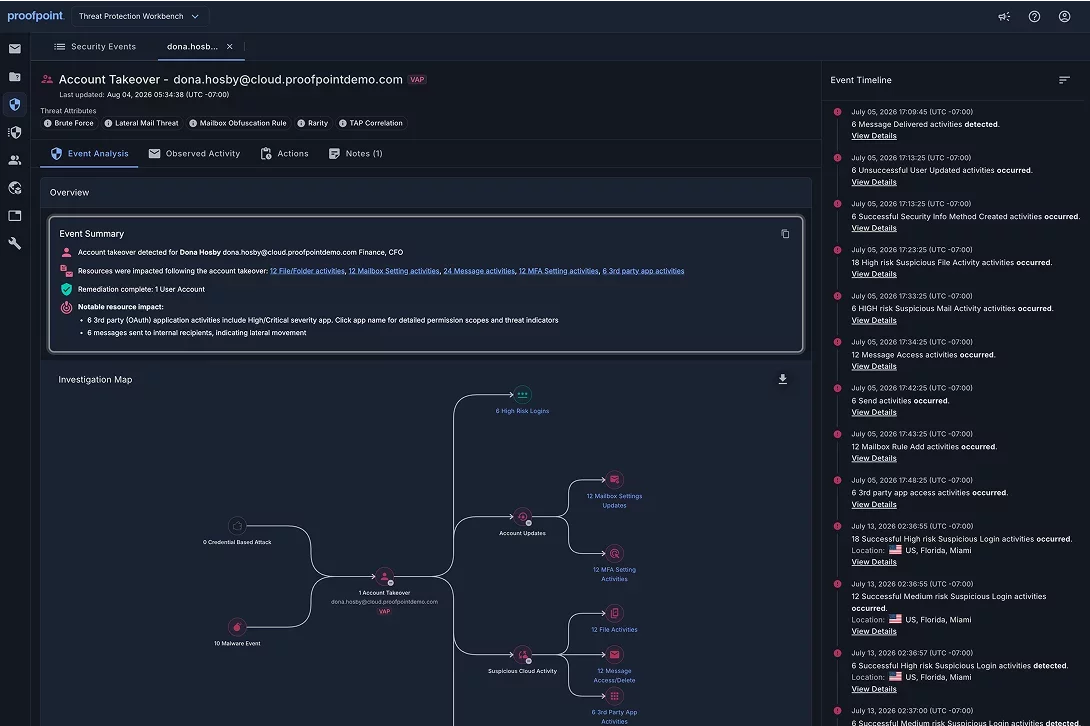Open 12 File/Folder activities link
The image size is (1090, 726).
pos(307,271)
